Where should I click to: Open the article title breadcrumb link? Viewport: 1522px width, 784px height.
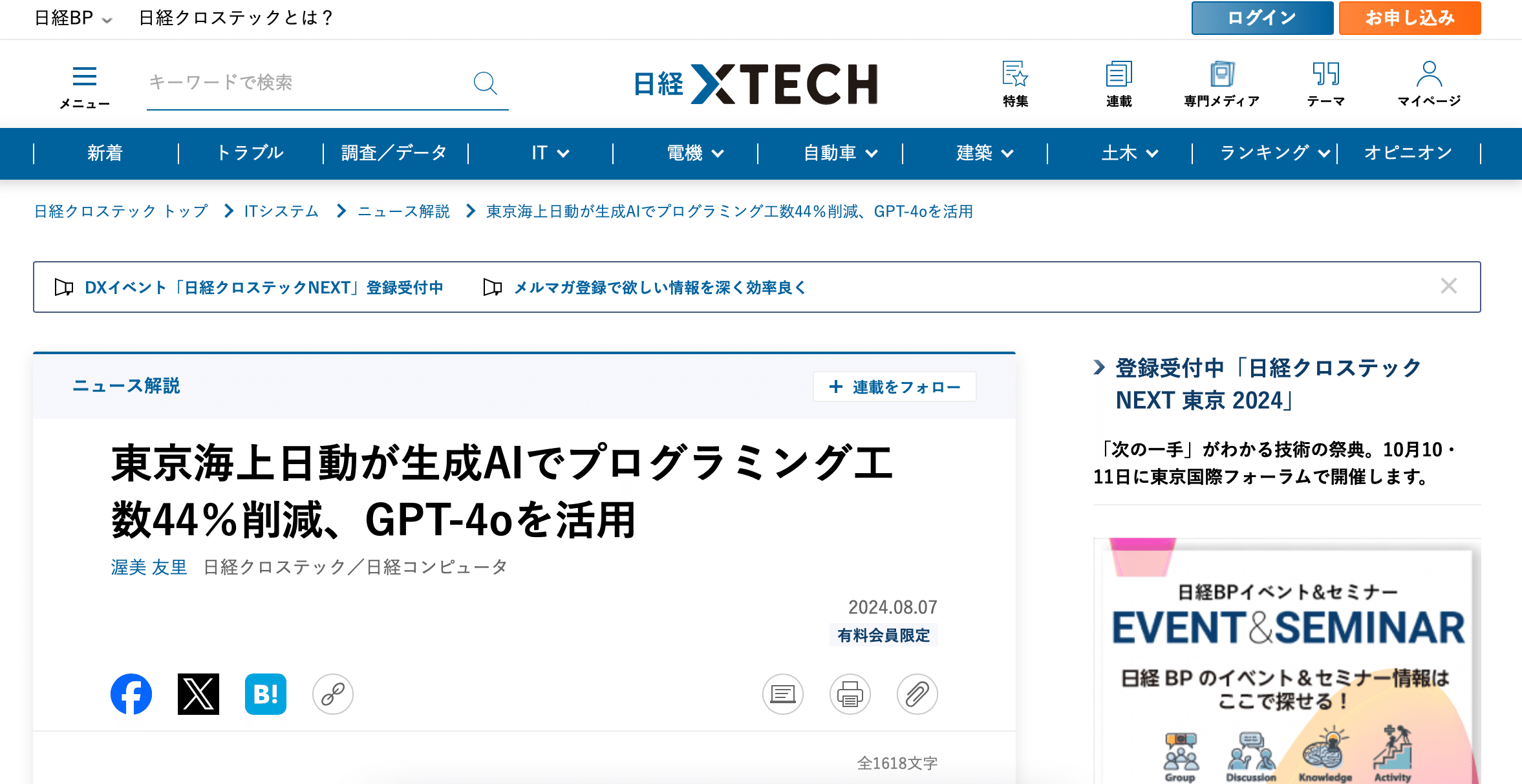(x=729, y=211)
